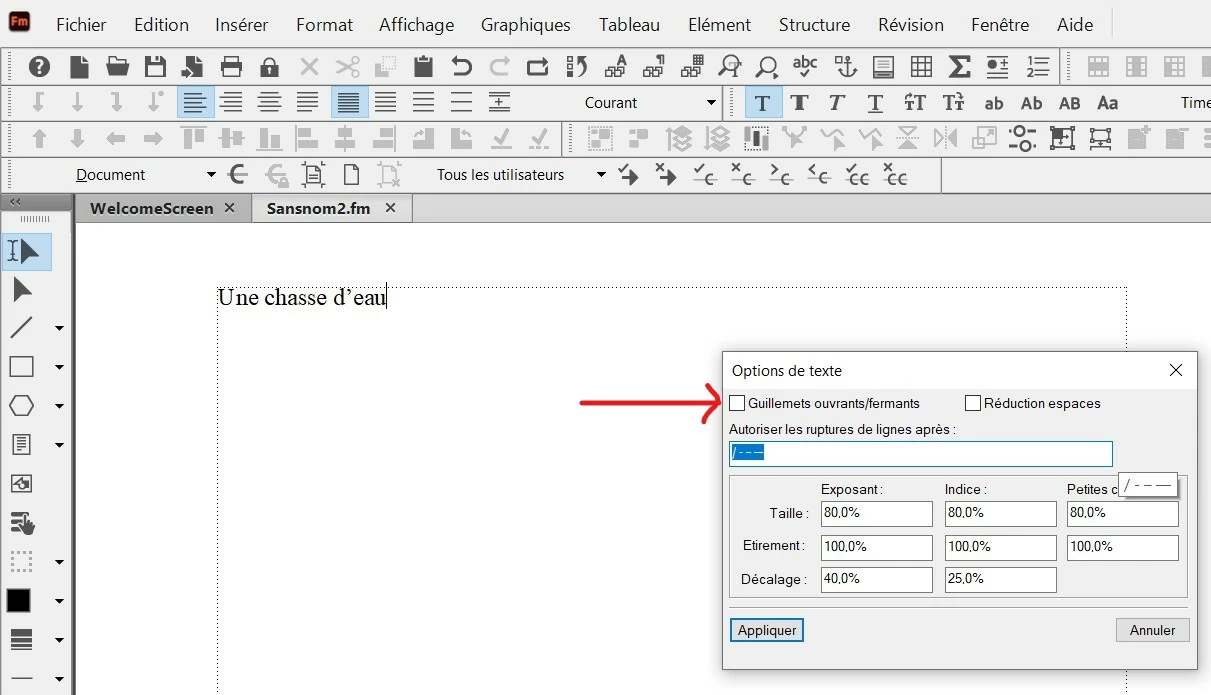Set text to uppercase (AB icon)
This screenshot has width=1211, height=695.
pyautogui.click(x=1069, y=103)
